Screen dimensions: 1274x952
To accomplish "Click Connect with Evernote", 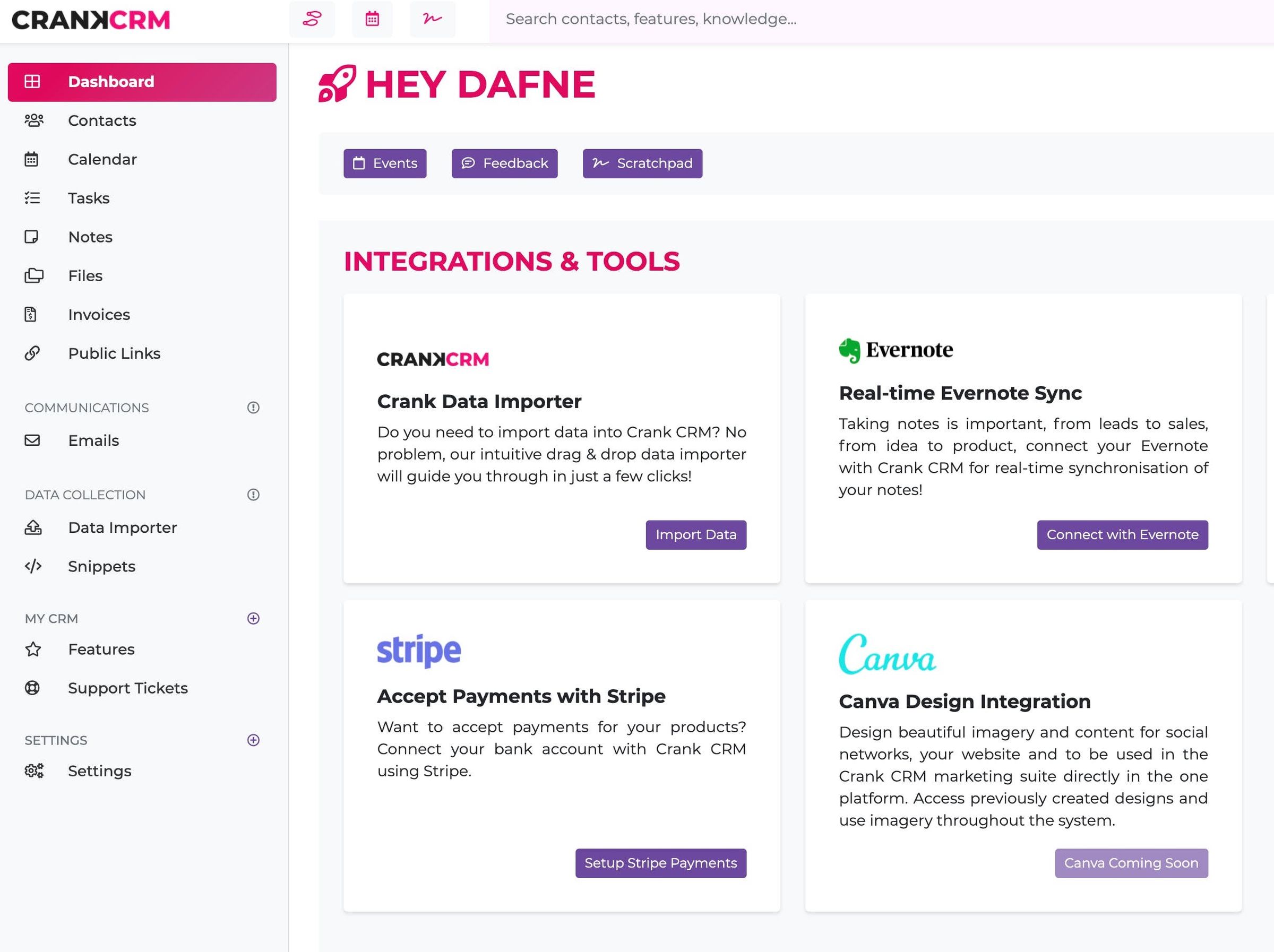I will pyautogui.click(x=1122, y=534).
